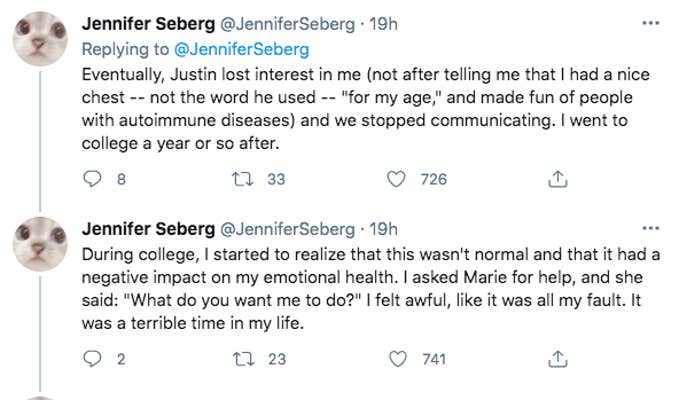The height and width of the screenshot is (400, 679).
Task: Open the tweet text starting 'Eventually, Justin'
Action: coord(370,108)
